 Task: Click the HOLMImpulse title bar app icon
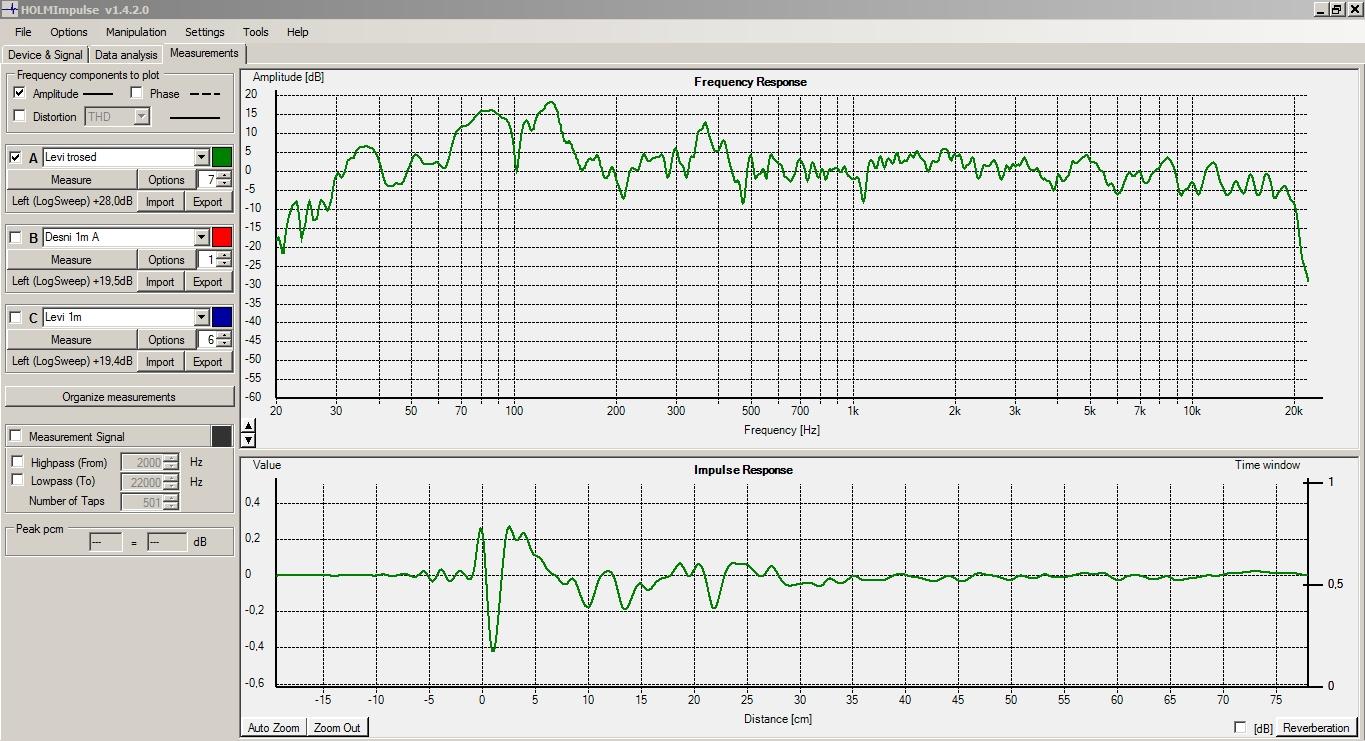(x=10, y=9)
